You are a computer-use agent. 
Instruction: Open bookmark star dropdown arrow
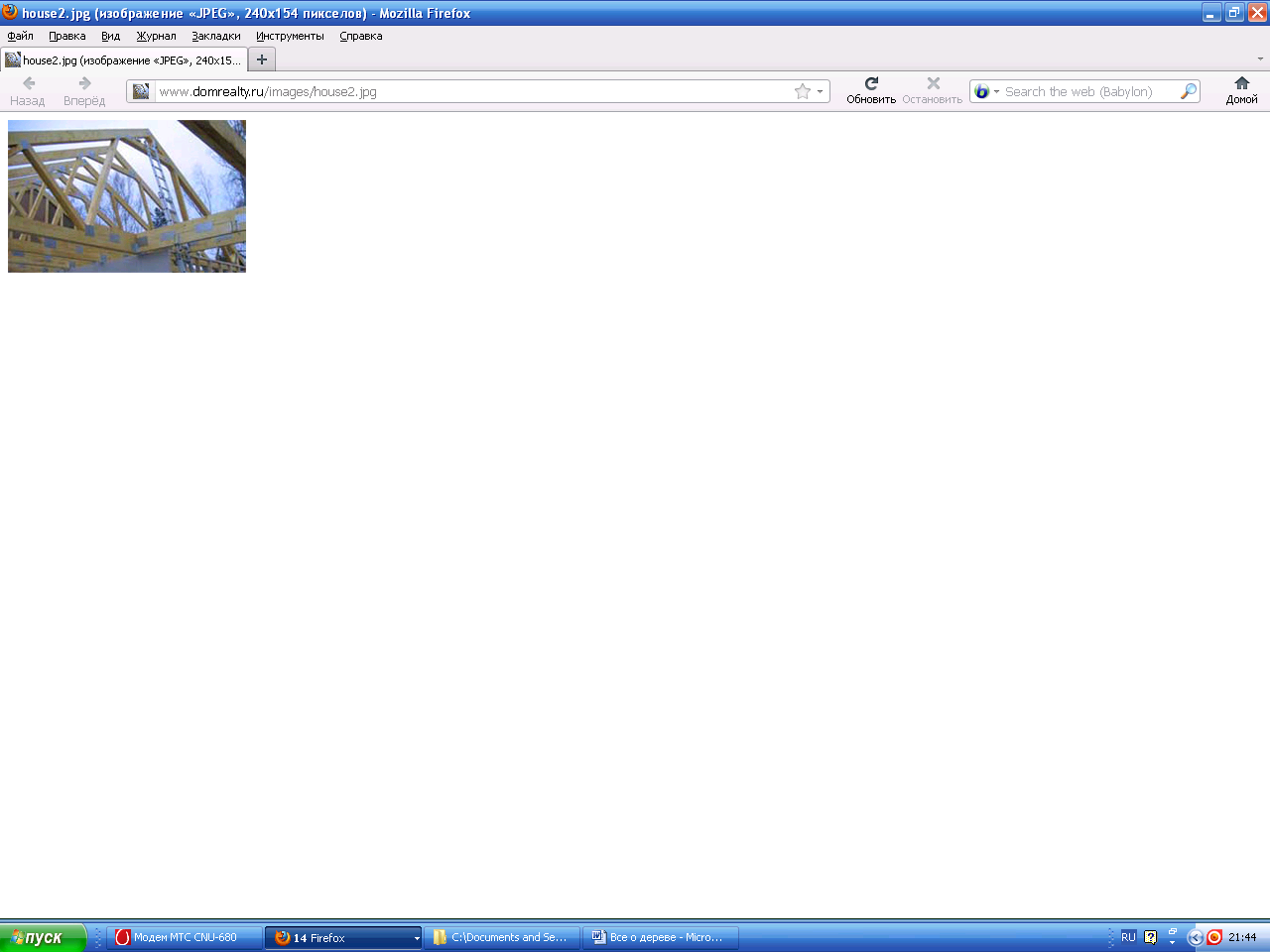[820, 91]
